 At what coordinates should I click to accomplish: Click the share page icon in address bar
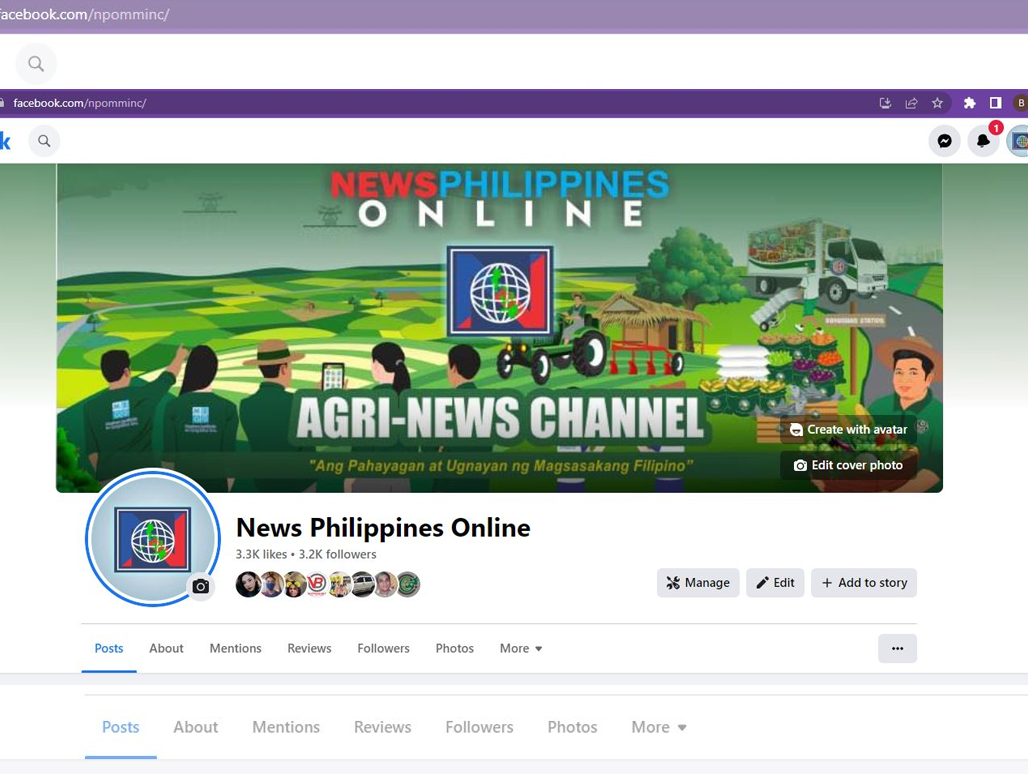911,103
